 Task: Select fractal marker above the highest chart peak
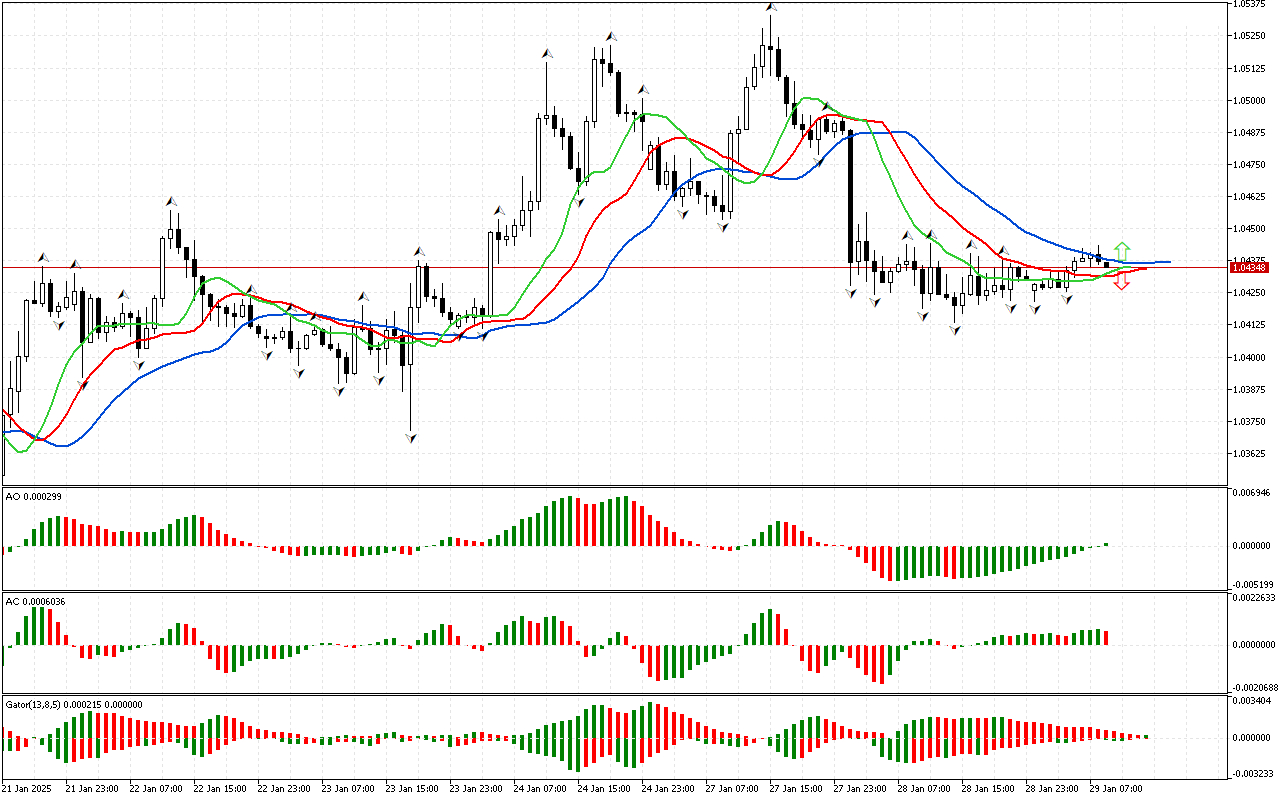pyautogui.click(x=770, y=7)
